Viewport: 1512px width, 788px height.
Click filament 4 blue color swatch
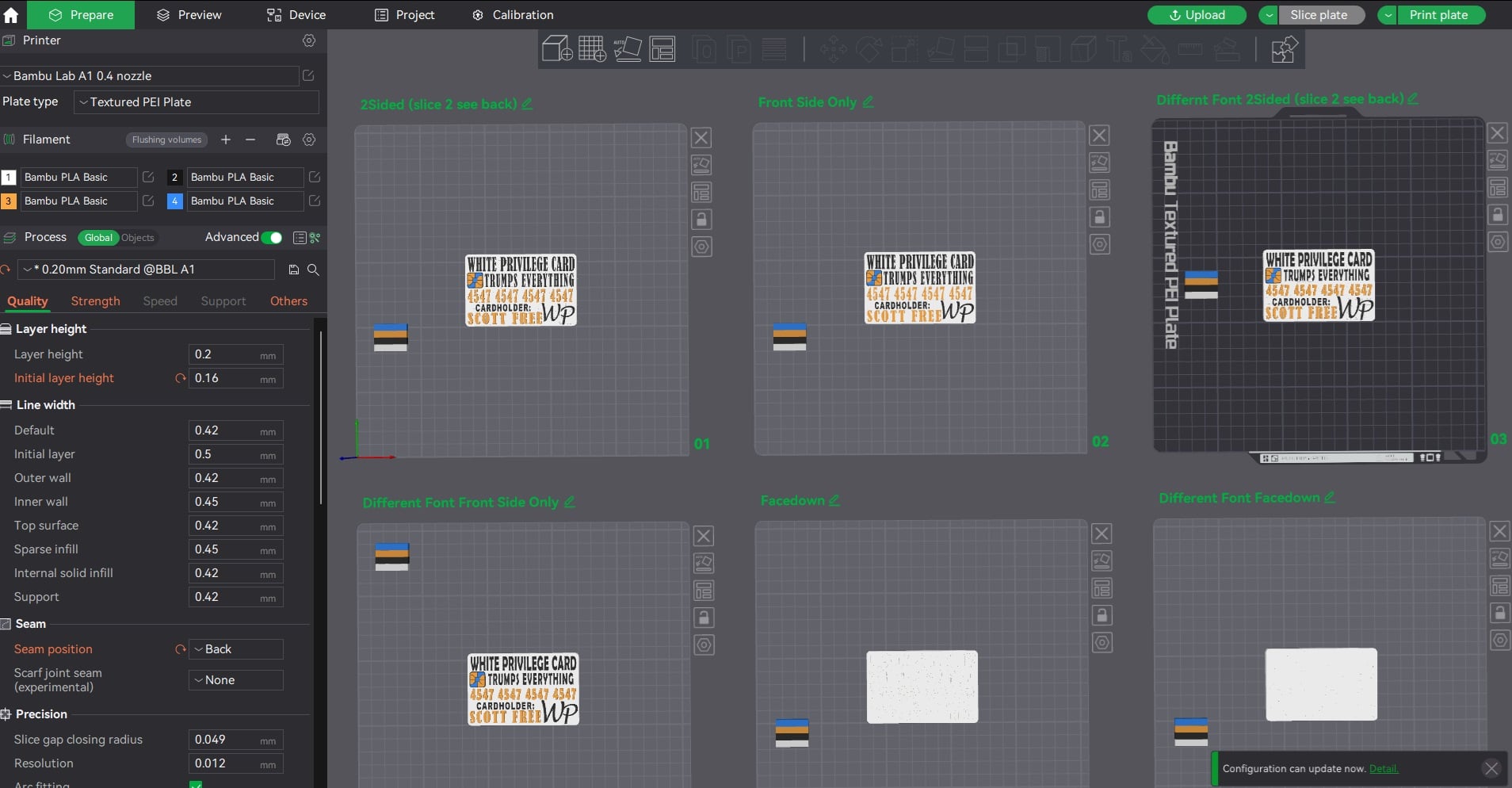[175, 201]
